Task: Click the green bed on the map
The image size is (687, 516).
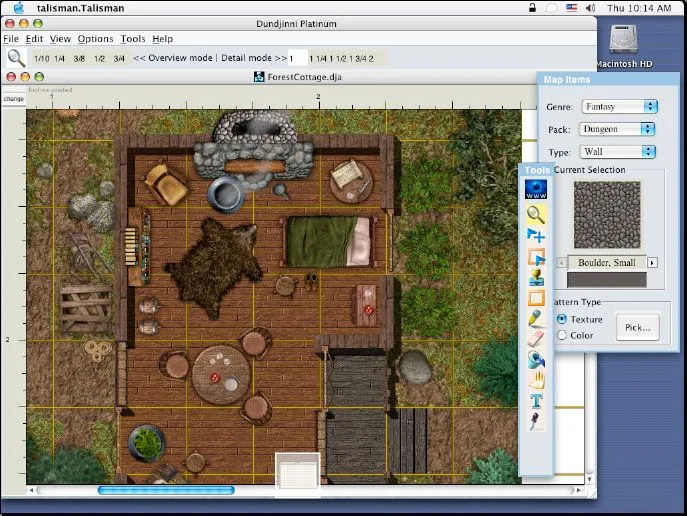Action: (x=331, y=241)
